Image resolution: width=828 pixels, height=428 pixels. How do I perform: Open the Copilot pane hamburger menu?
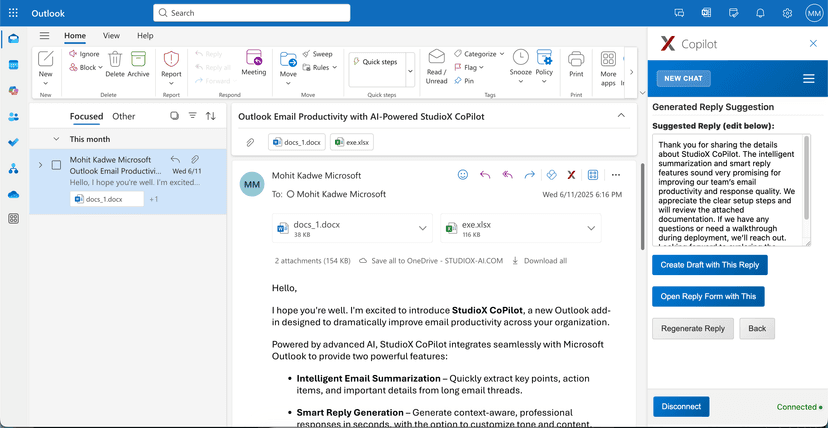808,79
